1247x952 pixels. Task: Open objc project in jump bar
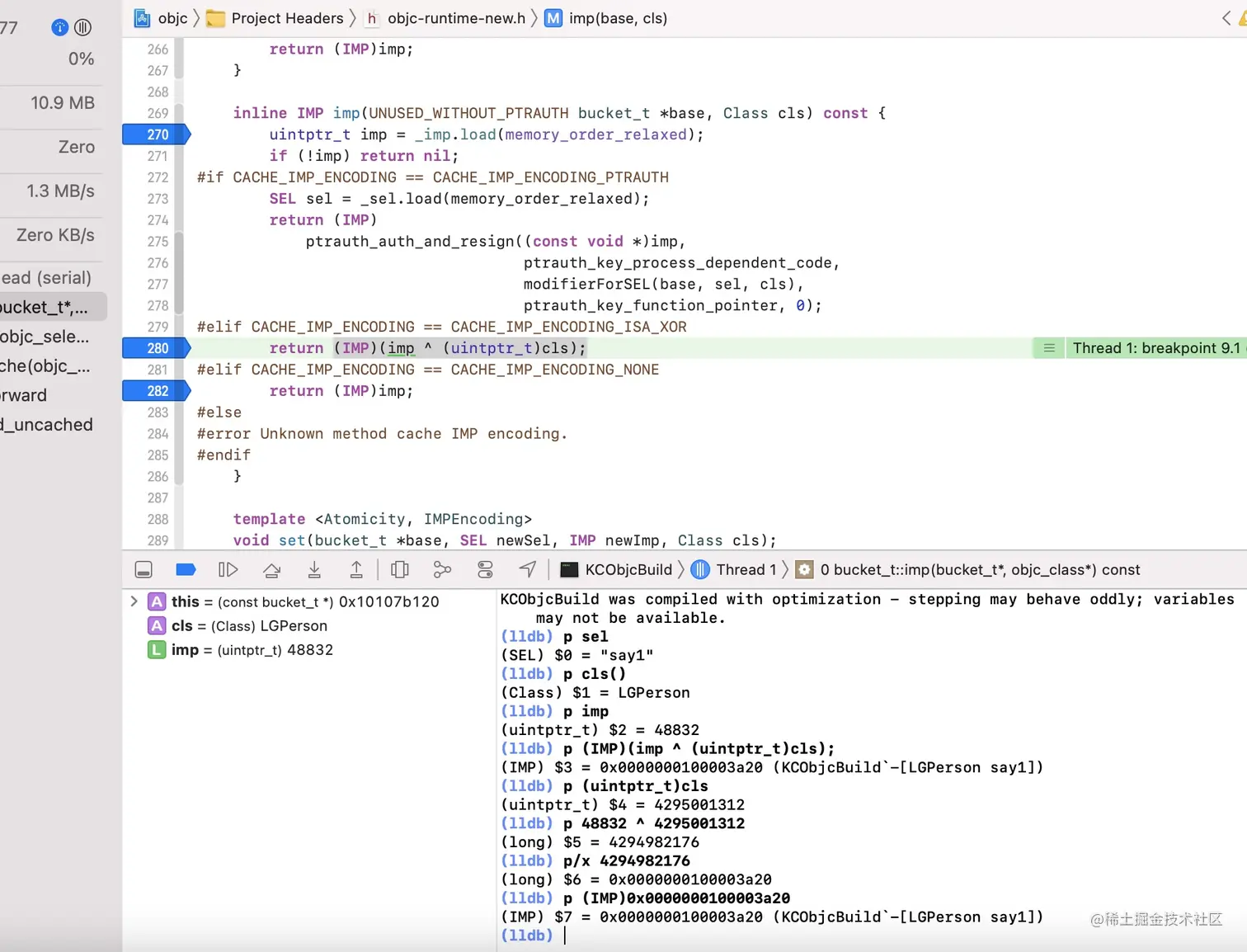[x=162, y=18]
